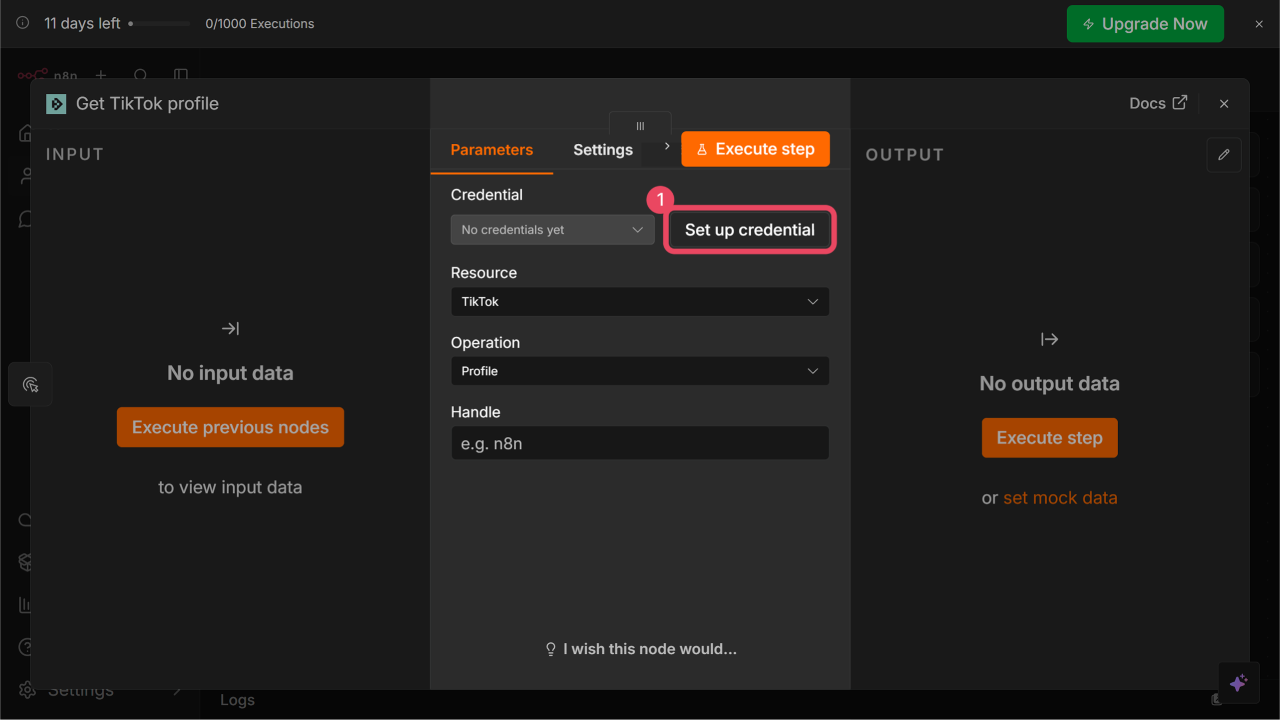Click the cursor-click button on the panel's left edge

click(x=30, y=384)
